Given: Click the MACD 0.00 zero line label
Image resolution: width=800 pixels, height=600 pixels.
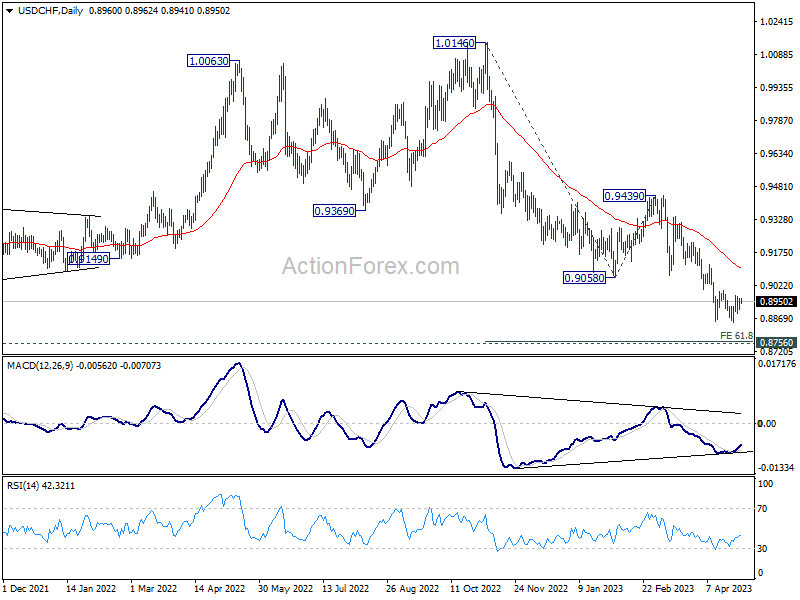Looking at the screenshot, I should click(767, 424).
